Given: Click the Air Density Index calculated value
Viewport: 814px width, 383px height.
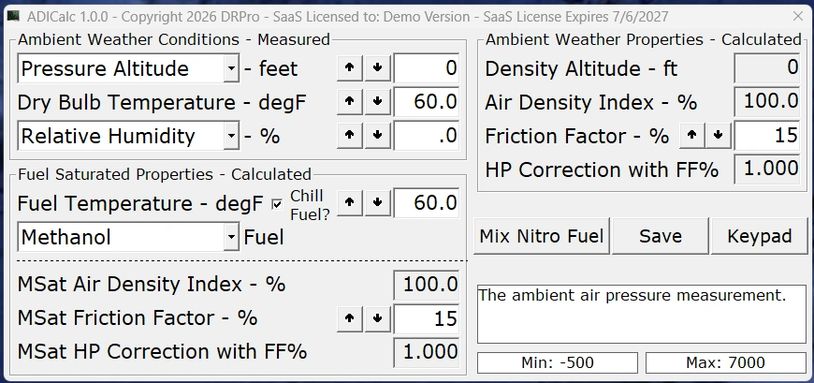Looking at the screenshot, I should pyautogui.click(x=767, y=102).
